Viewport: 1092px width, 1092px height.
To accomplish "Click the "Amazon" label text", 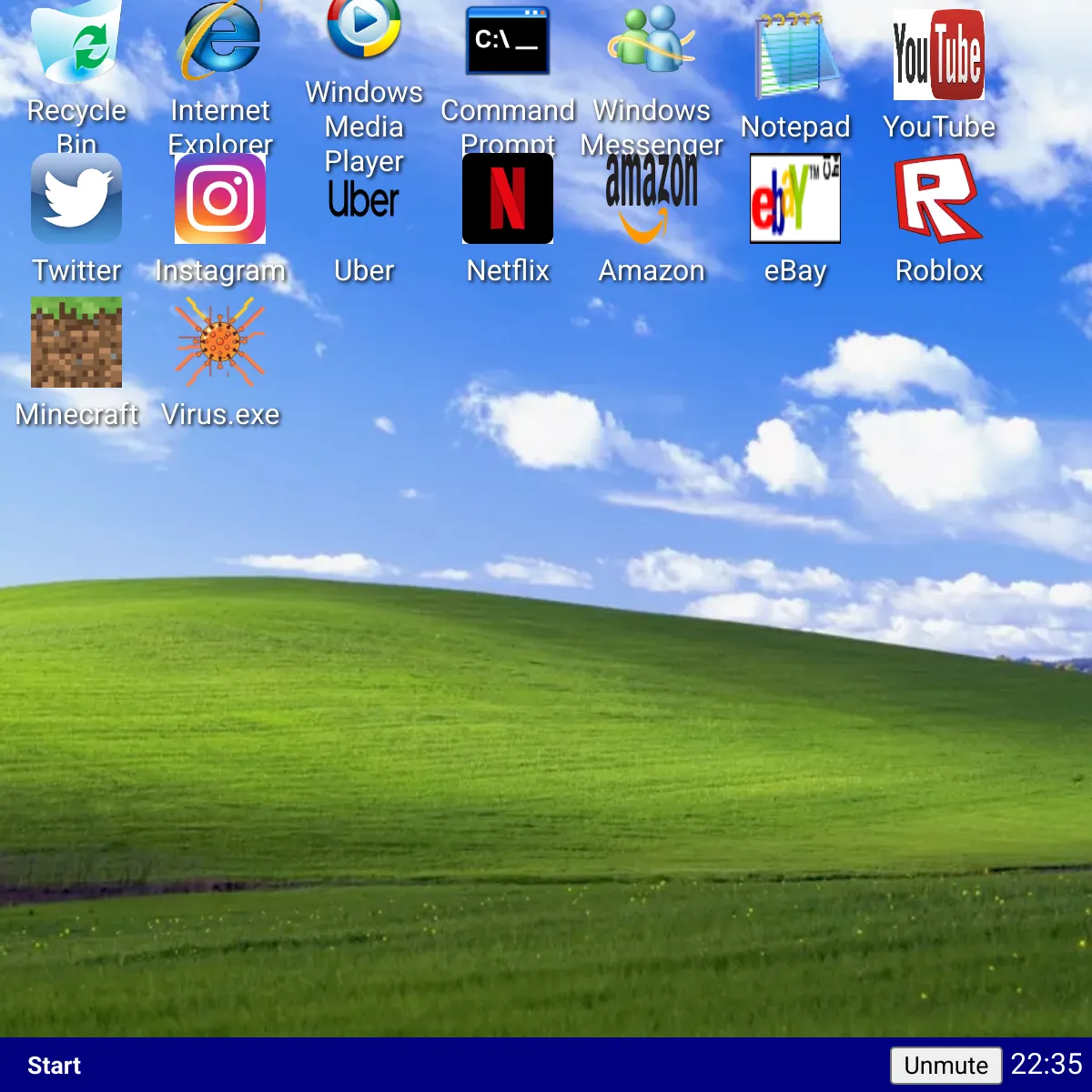I will pos(652,271).
